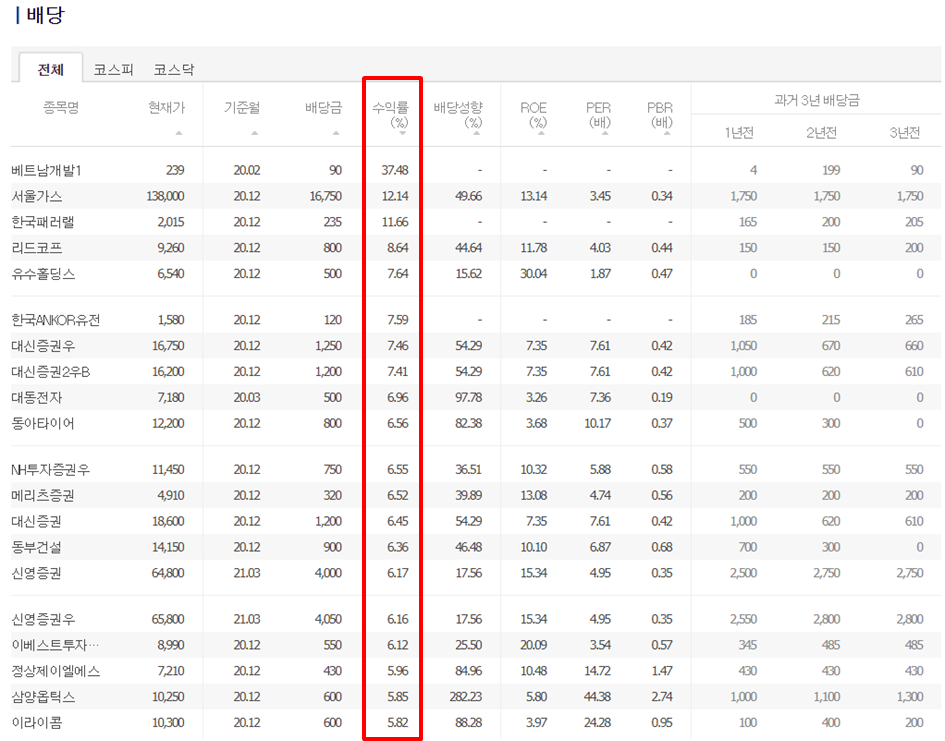Screen dimensions: 945x741
Task: Open stock 리드코프
Action: 36,248
